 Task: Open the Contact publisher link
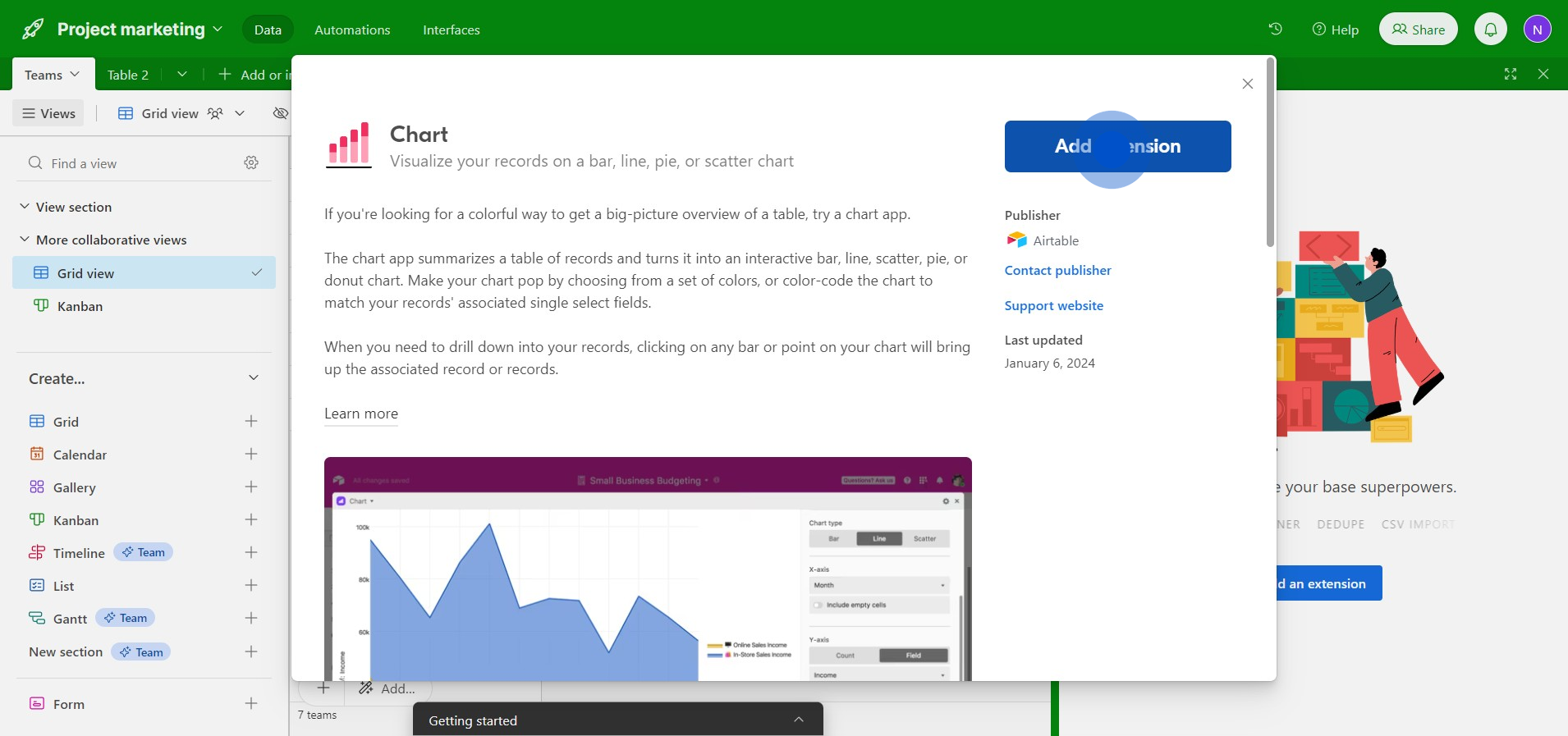[x=1057, y=270]
